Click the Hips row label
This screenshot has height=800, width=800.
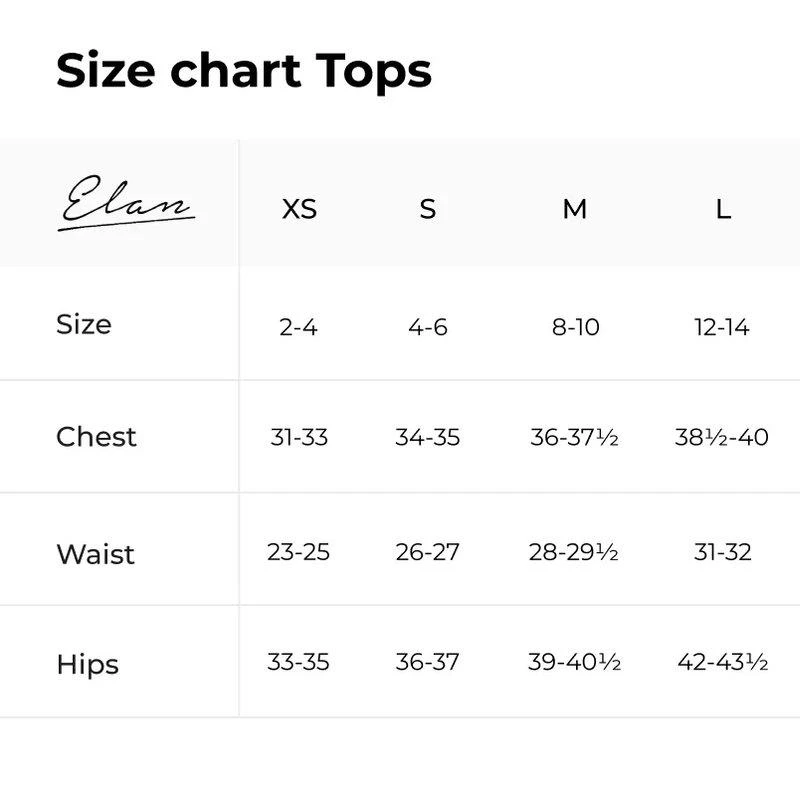click(87, 665)
